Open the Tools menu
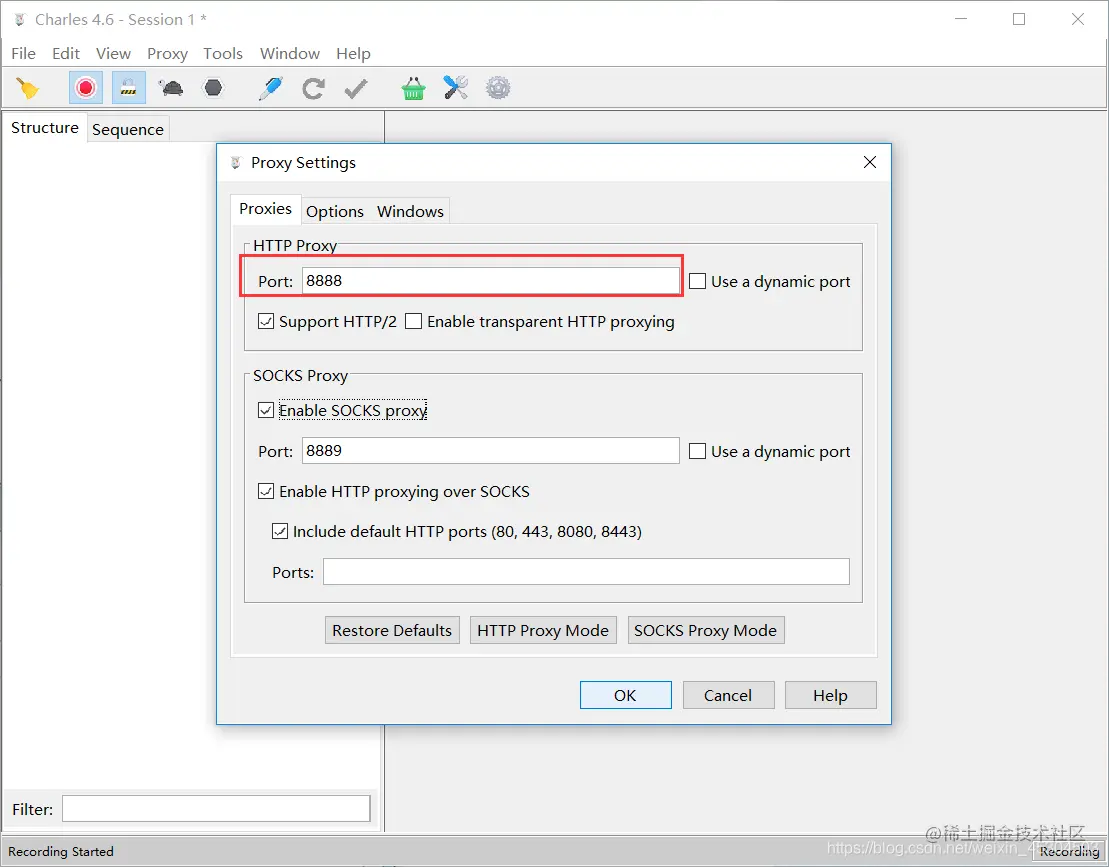1109x867 pixels. [x=223, y=54]
